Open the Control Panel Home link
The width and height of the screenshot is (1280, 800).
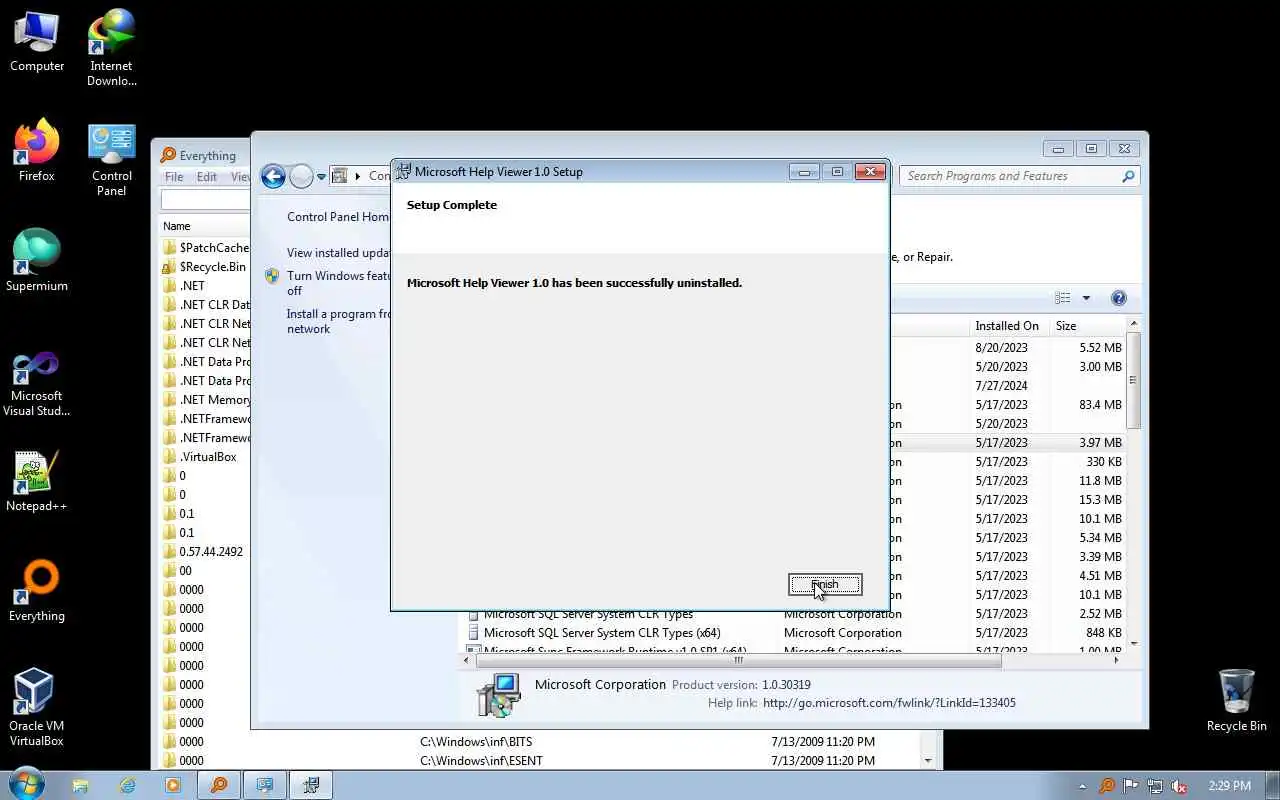click(x=338, y=217)
